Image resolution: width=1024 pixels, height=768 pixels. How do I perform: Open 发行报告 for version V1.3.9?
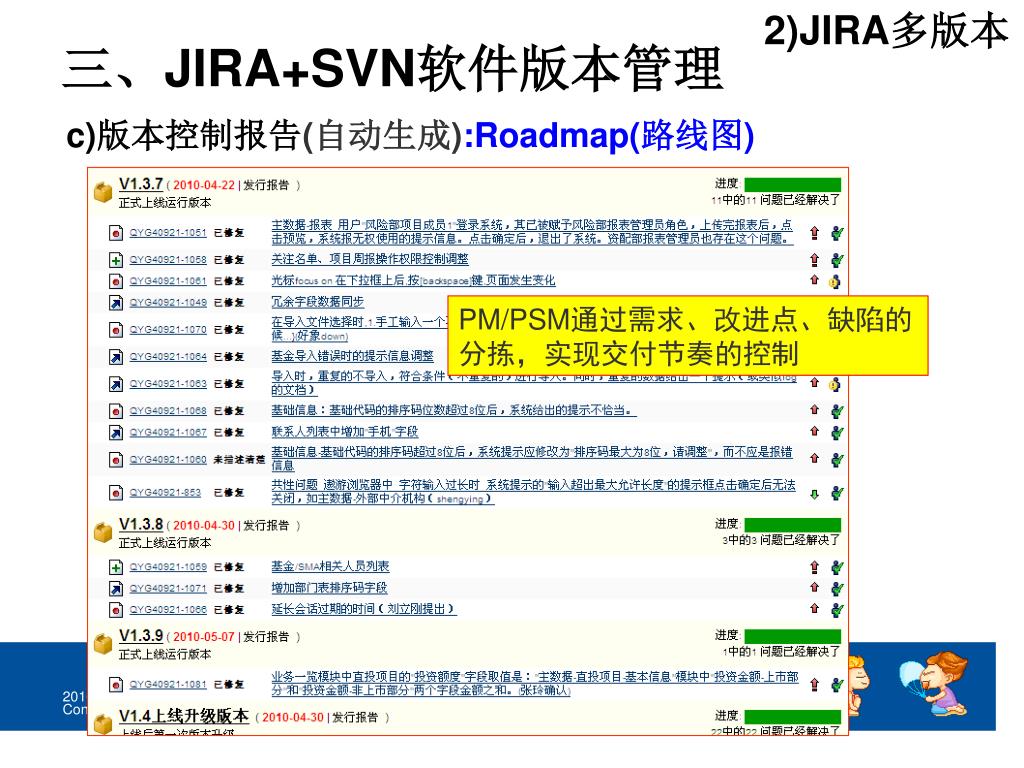pyautogui.click(x=266, y=637)
